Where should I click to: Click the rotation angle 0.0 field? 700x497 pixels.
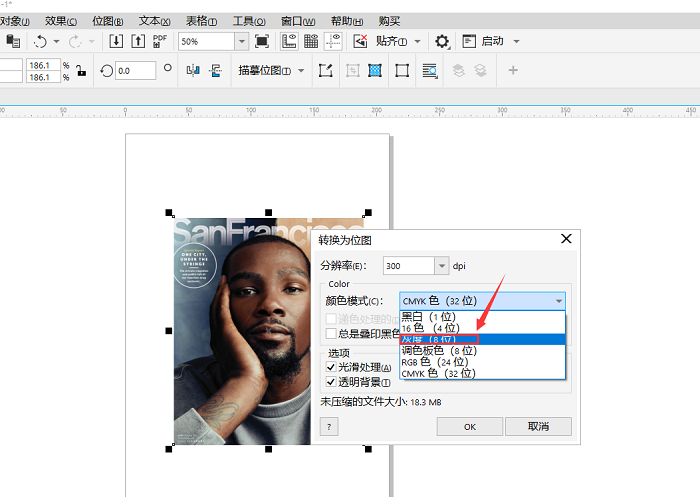coord(136,71)
